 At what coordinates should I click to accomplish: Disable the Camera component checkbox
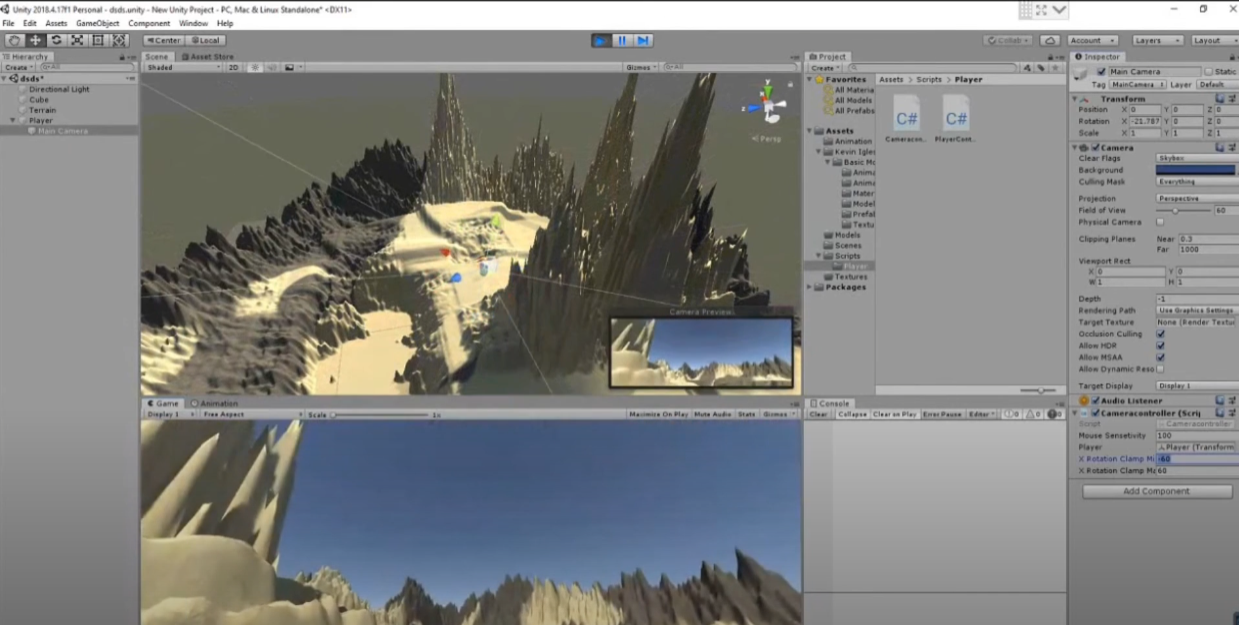click(x=1096, y=148)
